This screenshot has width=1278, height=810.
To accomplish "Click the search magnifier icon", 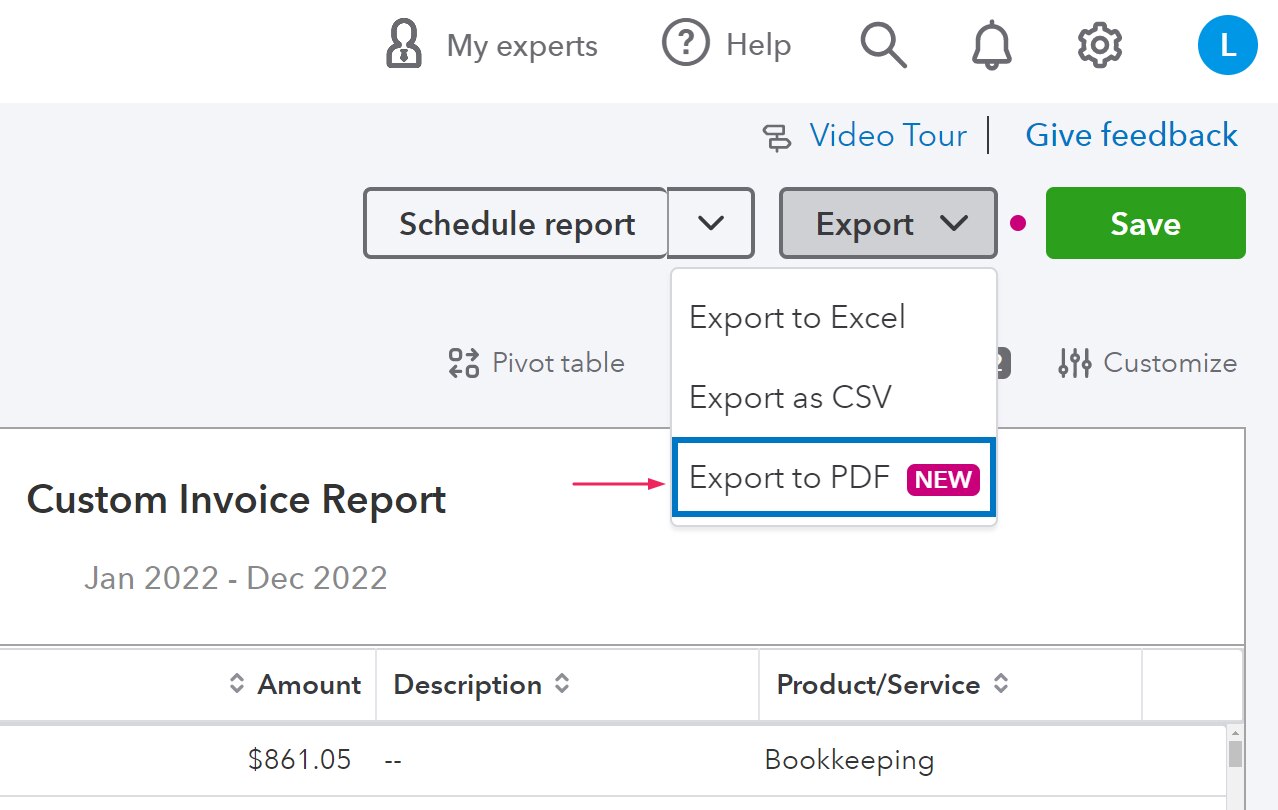I will (x=884, y=44).
